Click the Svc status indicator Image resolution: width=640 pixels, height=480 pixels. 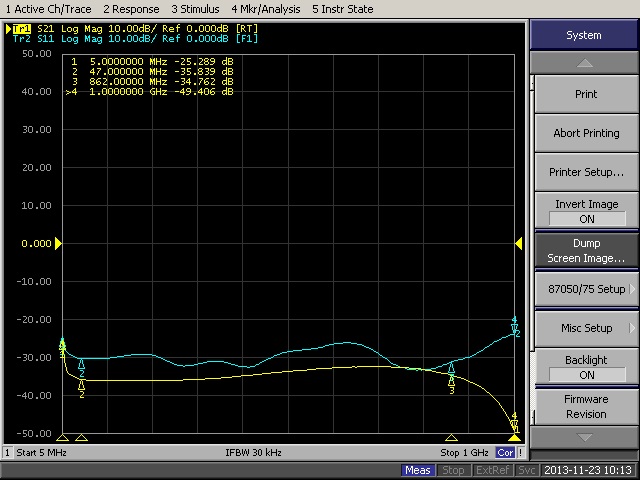click(527, 471)
